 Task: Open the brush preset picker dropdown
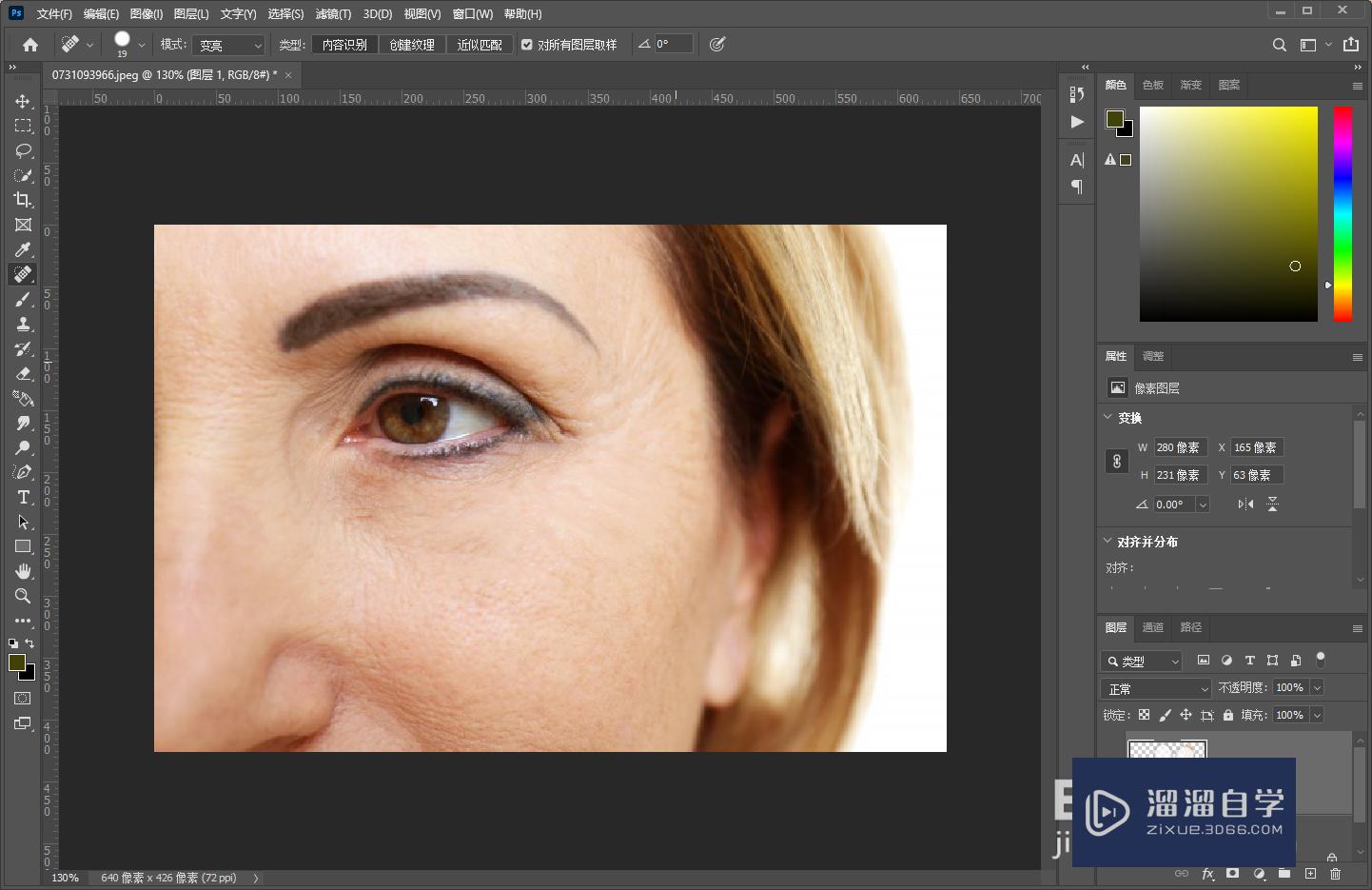tap(142, 45)
